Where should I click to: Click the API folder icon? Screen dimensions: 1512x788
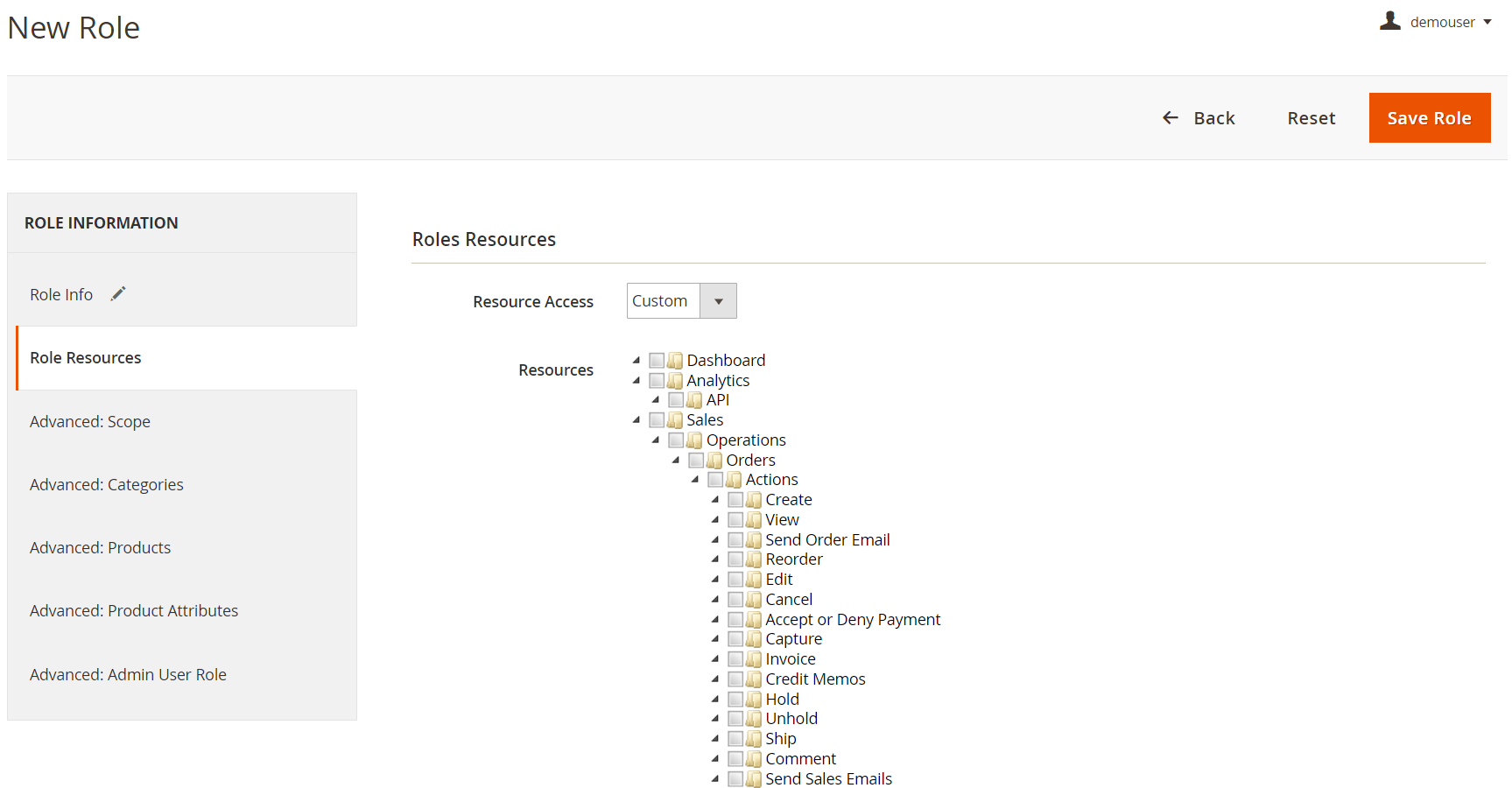click(x=694, y=400)
